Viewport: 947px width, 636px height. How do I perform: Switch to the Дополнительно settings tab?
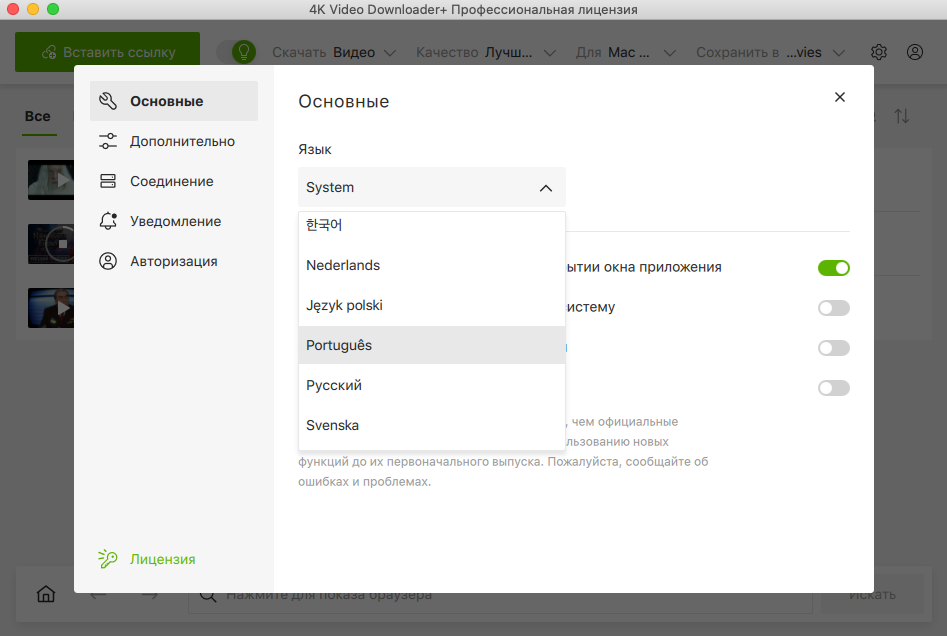[181, 141]
